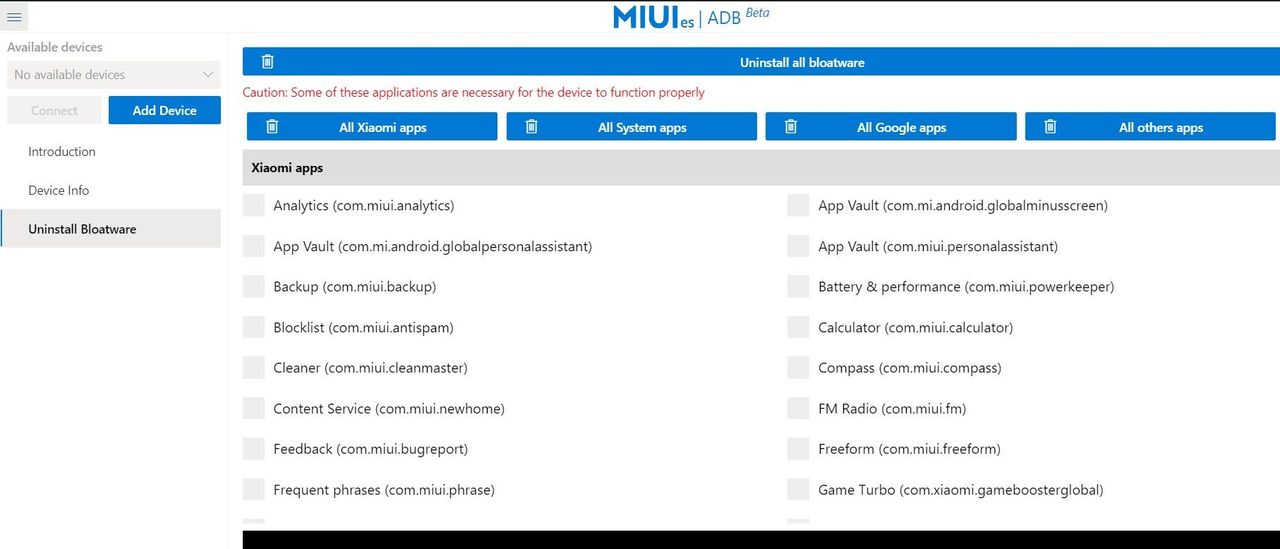Open the Introduction page
The image size is (1280, 549).
[110, 152]
